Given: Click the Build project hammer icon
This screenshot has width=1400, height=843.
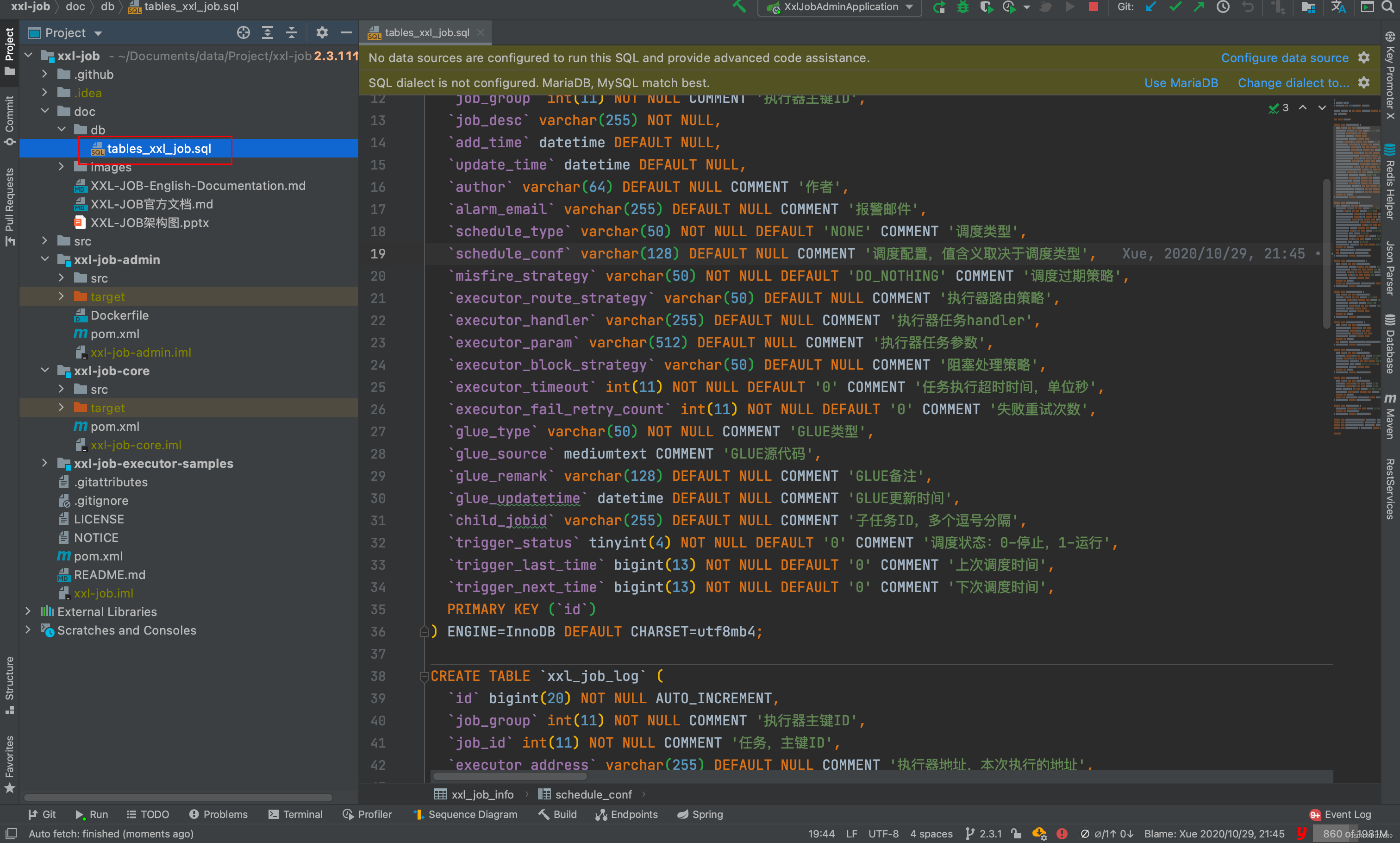Looking at the screenshot, I should tap(740, 7).
